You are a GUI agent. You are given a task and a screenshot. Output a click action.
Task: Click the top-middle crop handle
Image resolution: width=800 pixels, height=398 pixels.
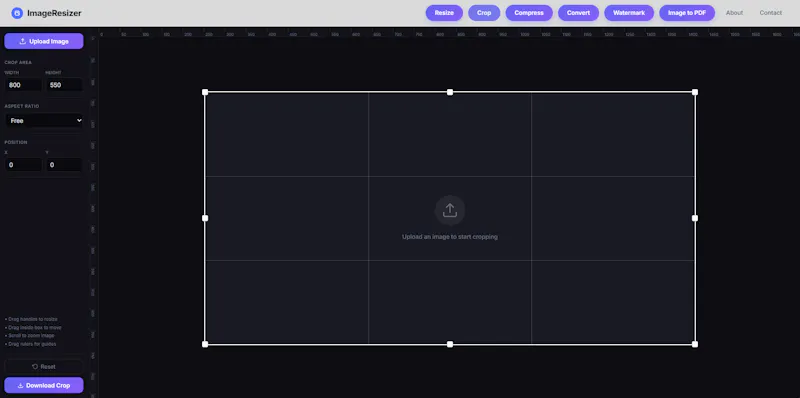(450, 92)
